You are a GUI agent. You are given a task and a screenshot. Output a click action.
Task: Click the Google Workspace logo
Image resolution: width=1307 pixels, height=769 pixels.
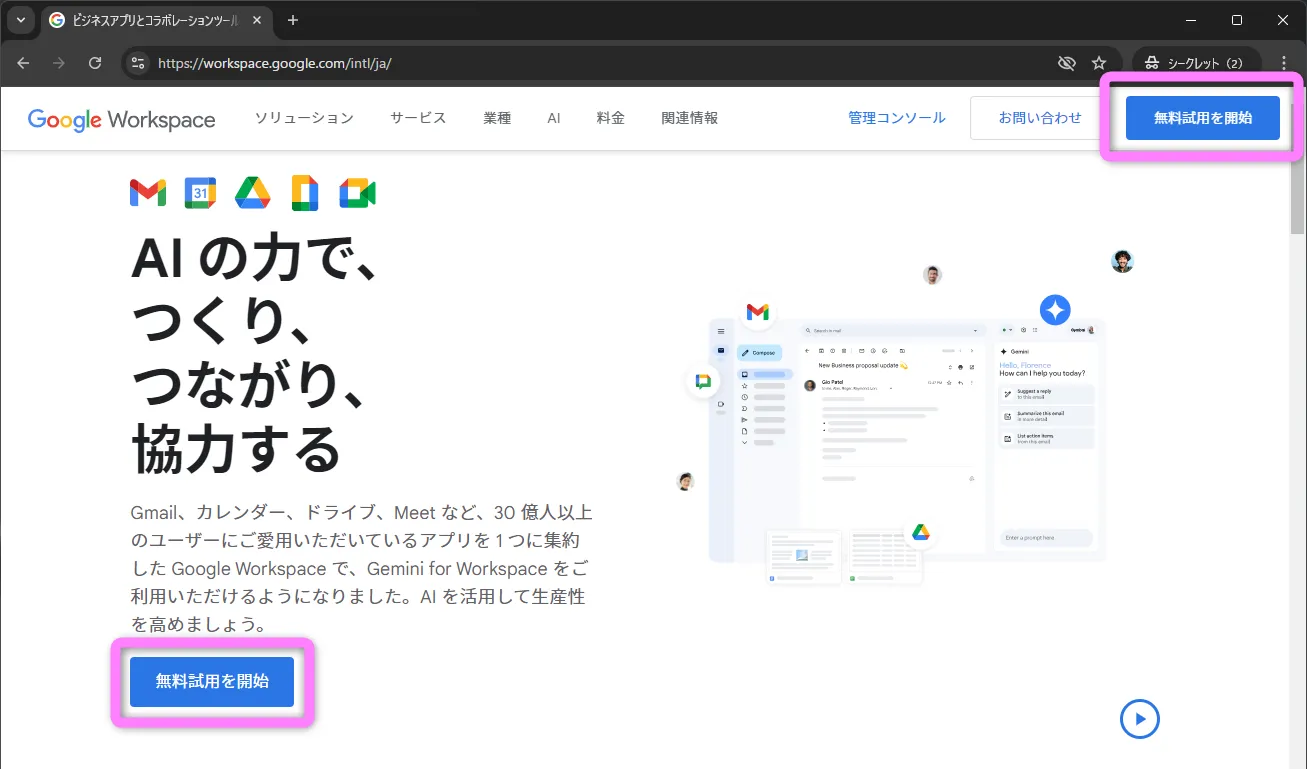pos(121,119)
